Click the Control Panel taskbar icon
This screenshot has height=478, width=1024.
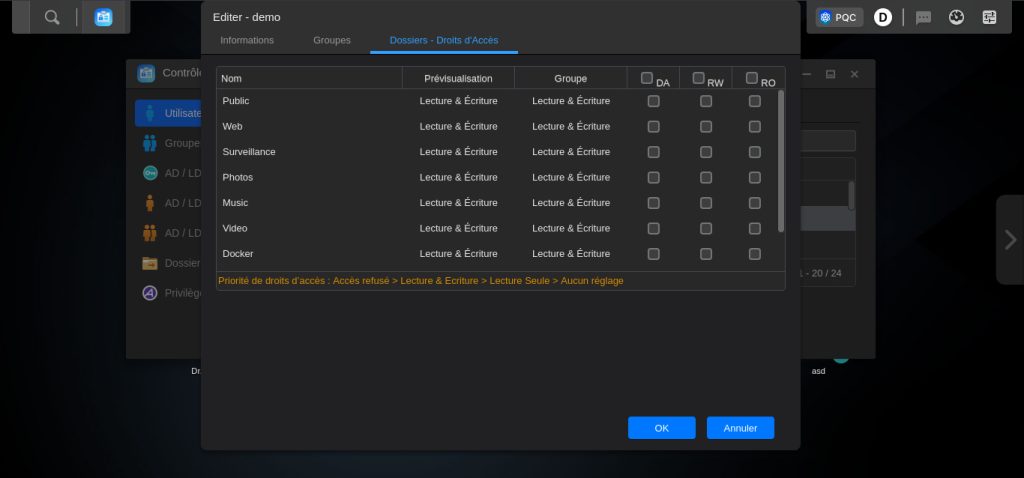(x=103, y=18)
